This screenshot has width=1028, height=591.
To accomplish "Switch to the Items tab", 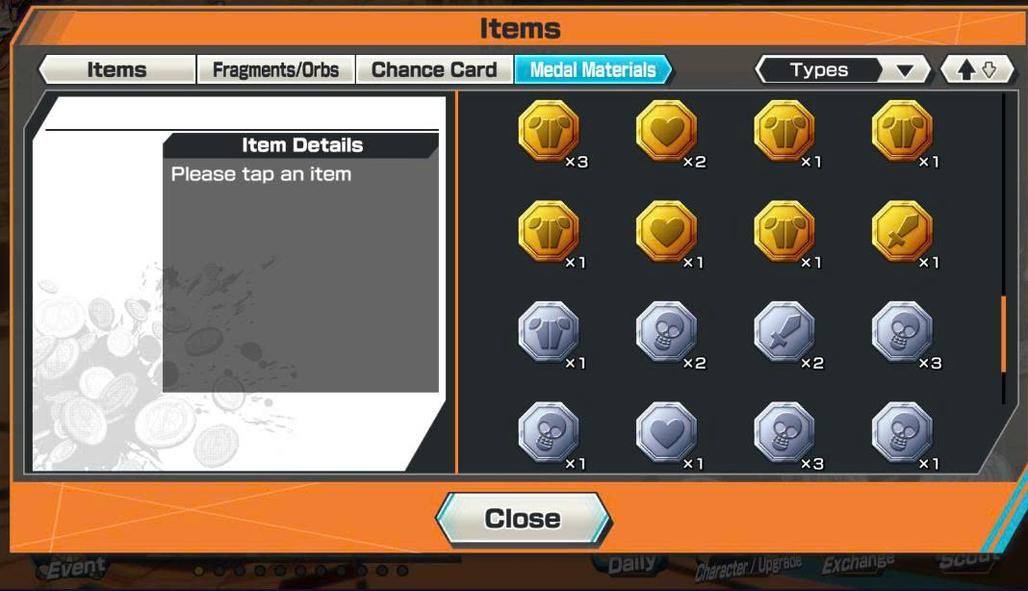I will (117, 70).
